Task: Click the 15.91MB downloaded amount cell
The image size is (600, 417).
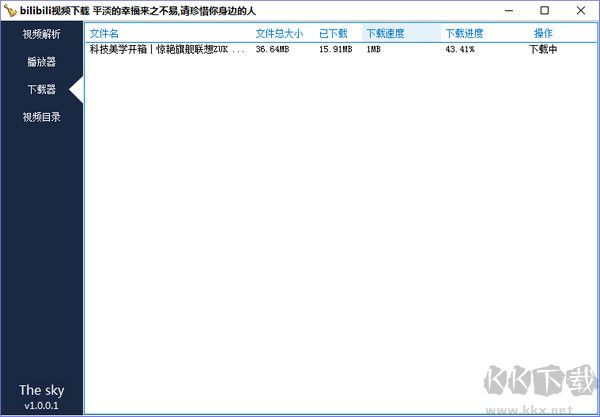Action: [335, 48]
